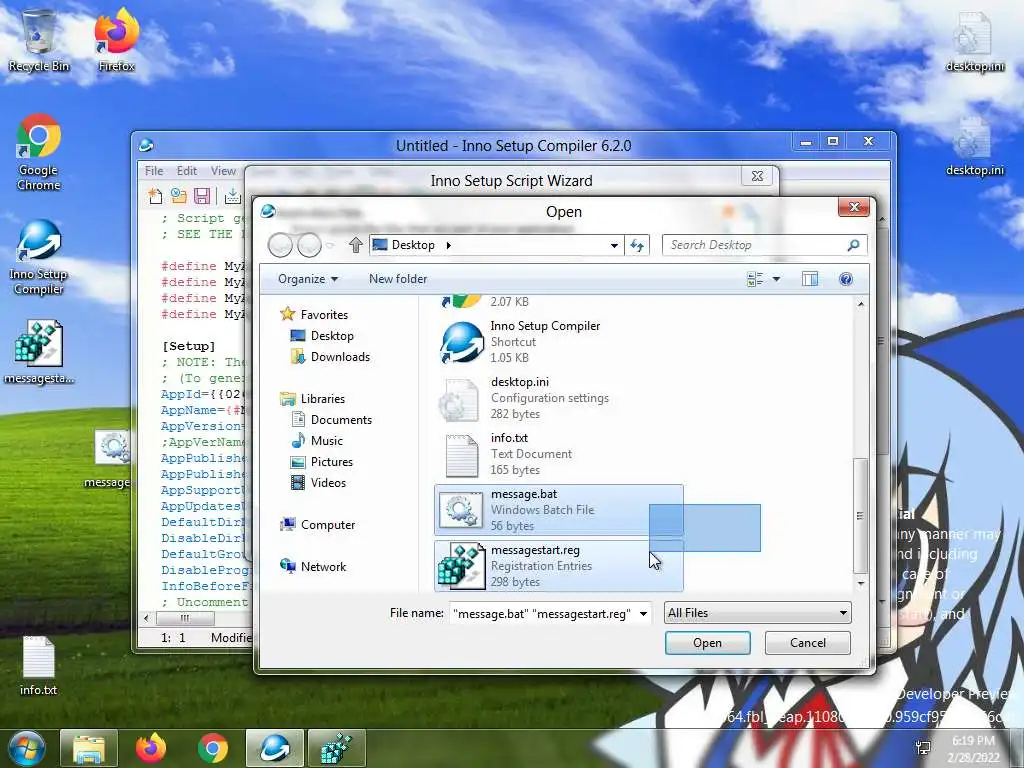The height and width of the screenshot is (768, 1024).
Task: Open Music library
Action: point(317,440)
